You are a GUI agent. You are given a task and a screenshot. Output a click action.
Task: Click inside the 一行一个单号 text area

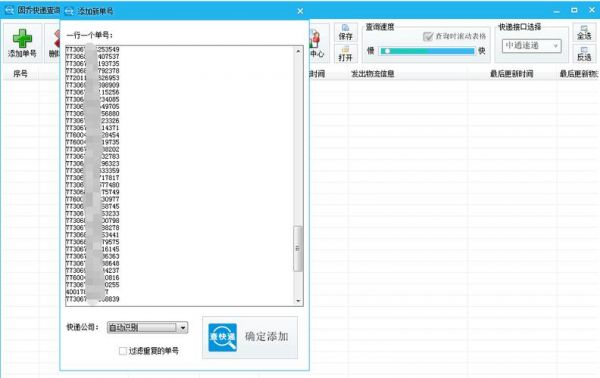pos(184,176)
